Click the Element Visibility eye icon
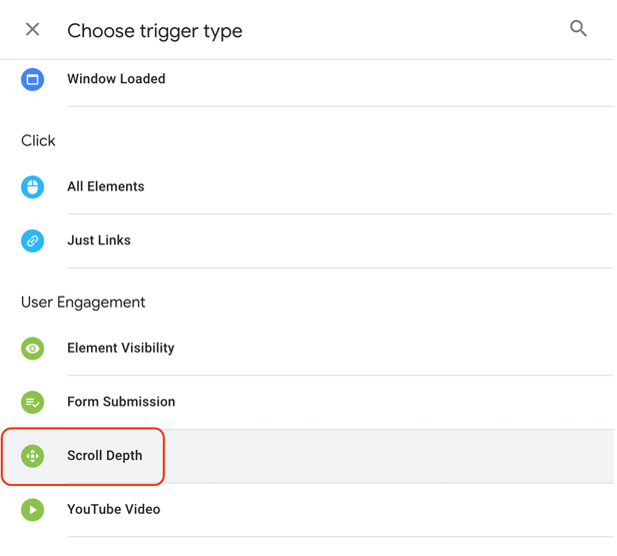This screenshot has height=556, width=617. point(32,348)
